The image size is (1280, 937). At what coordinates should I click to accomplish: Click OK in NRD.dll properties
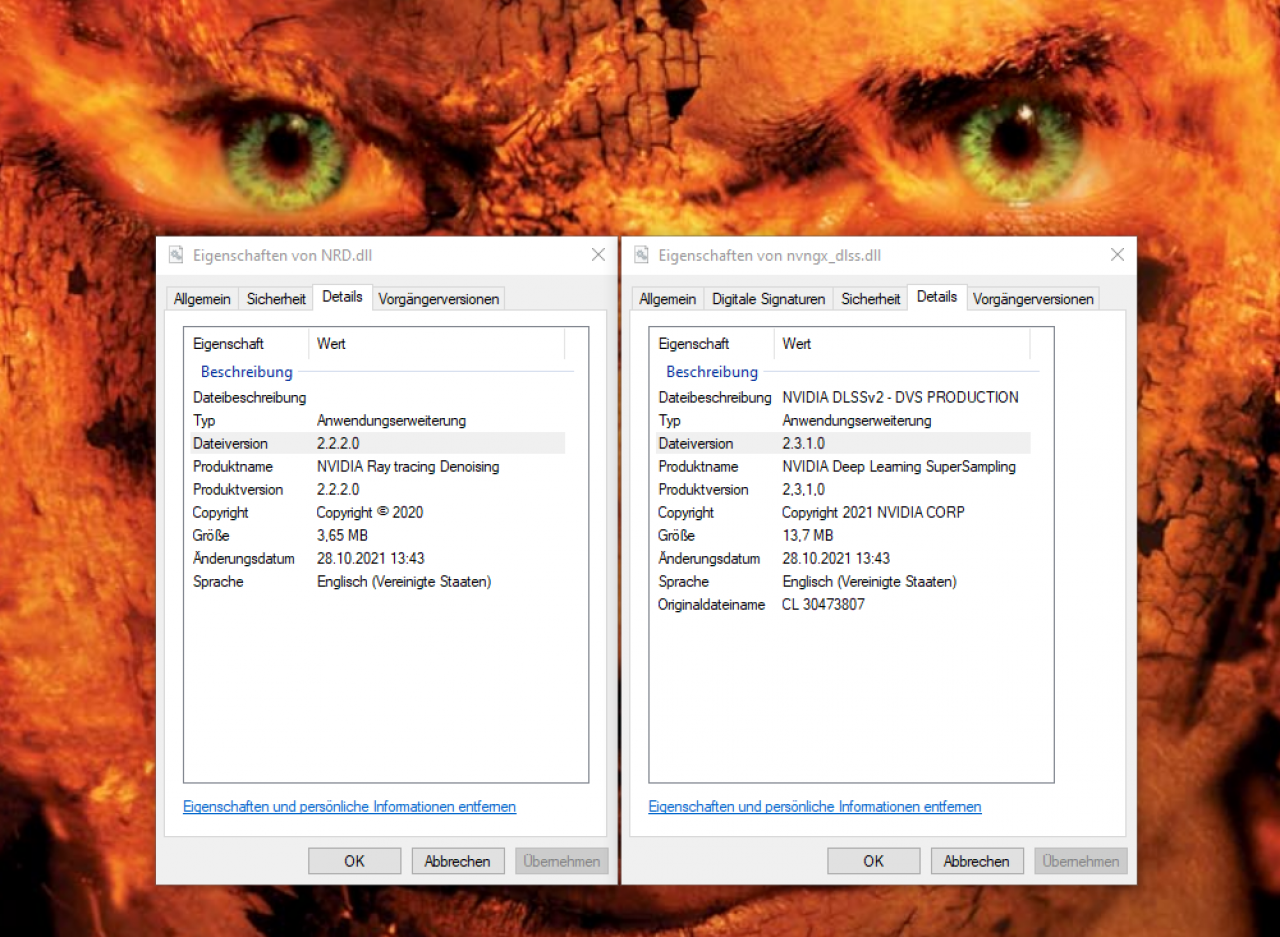click(355, 861)
